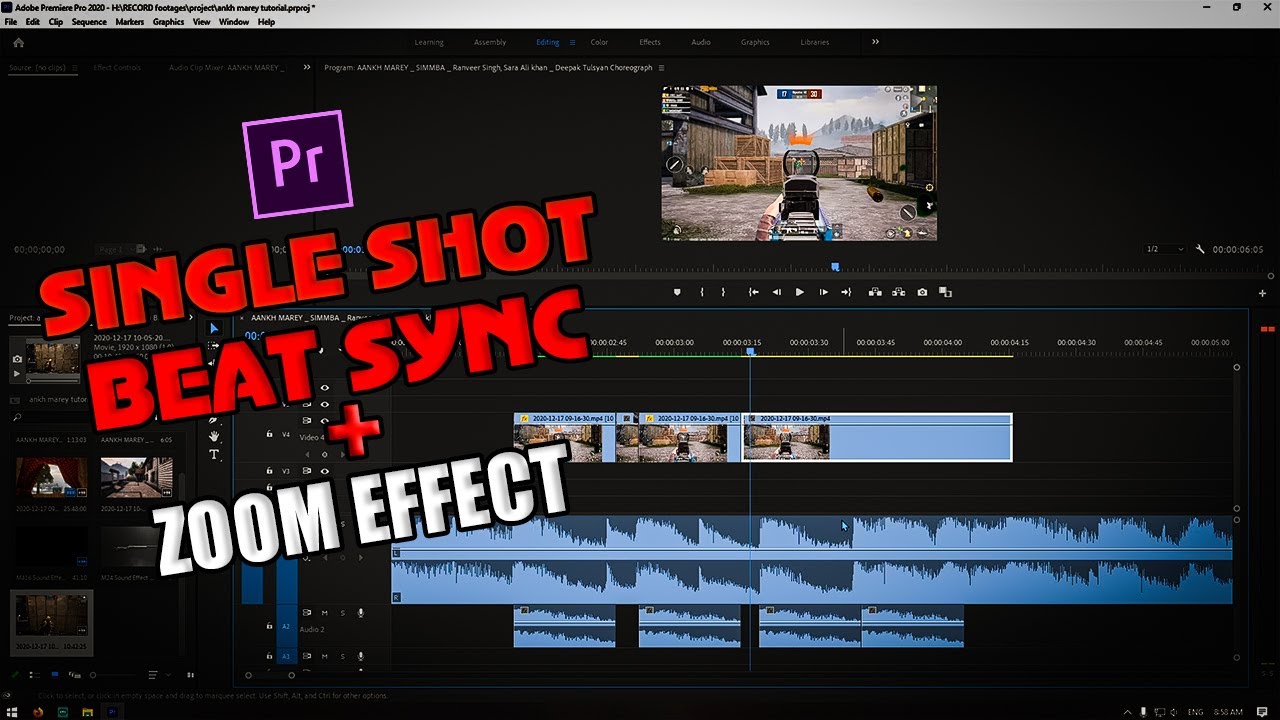Screen dimensions: 1280x720
Task: Export frame with camera icon
Action: click(x=922, y=292)
